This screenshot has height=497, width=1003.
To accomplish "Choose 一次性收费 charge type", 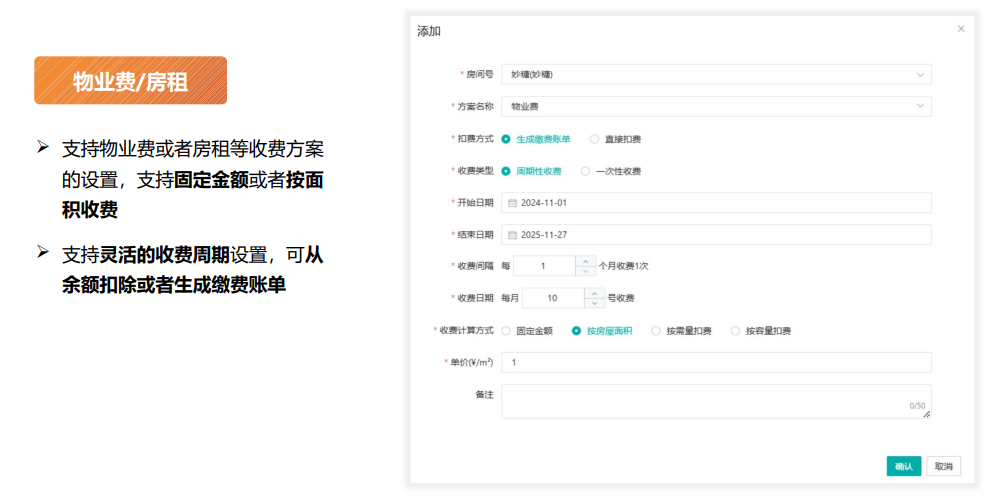I will (611, 171).
